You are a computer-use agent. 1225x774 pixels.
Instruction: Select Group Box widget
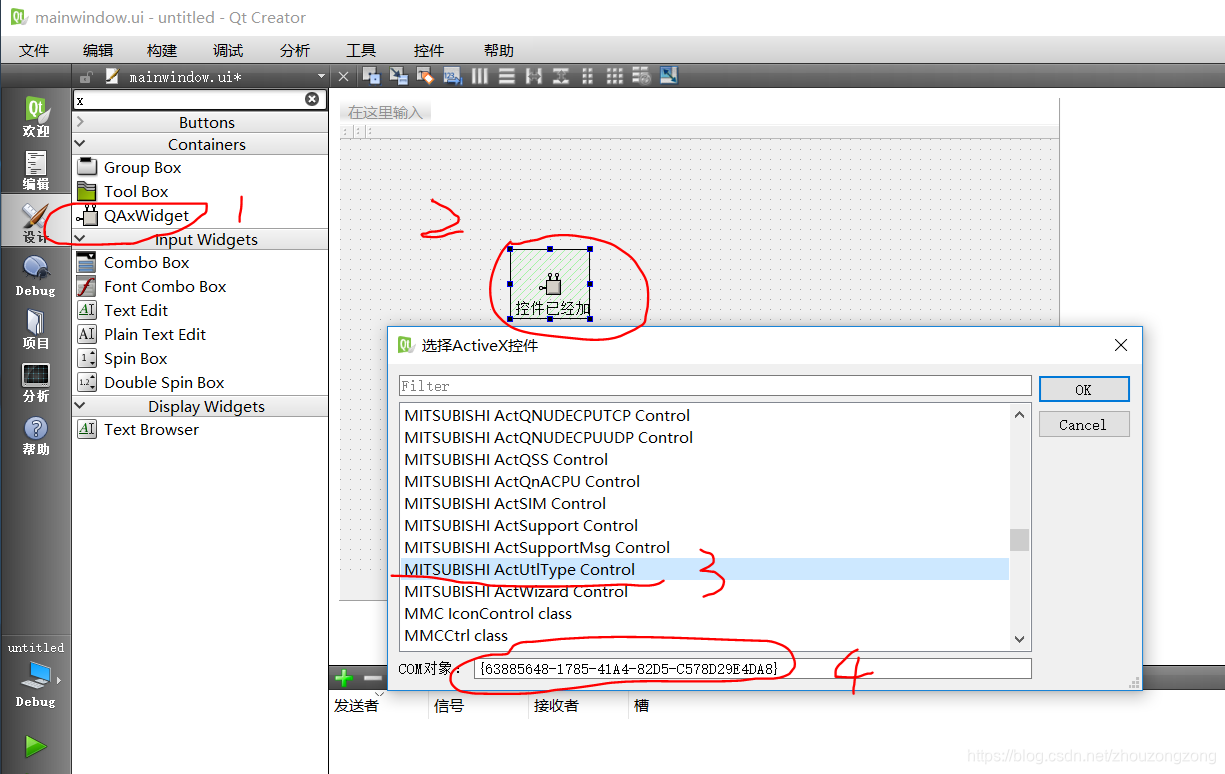pos(142,168)
